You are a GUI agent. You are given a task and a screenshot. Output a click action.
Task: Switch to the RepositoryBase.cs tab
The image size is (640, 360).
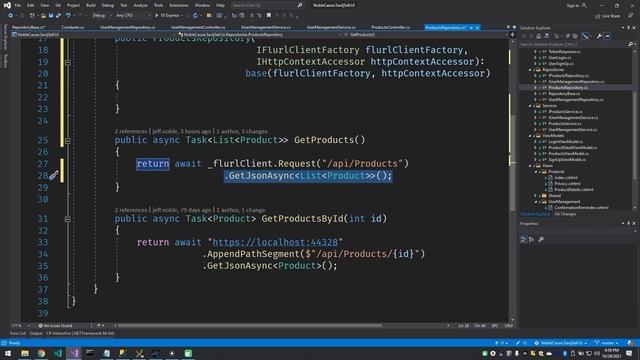click(29, 27)
